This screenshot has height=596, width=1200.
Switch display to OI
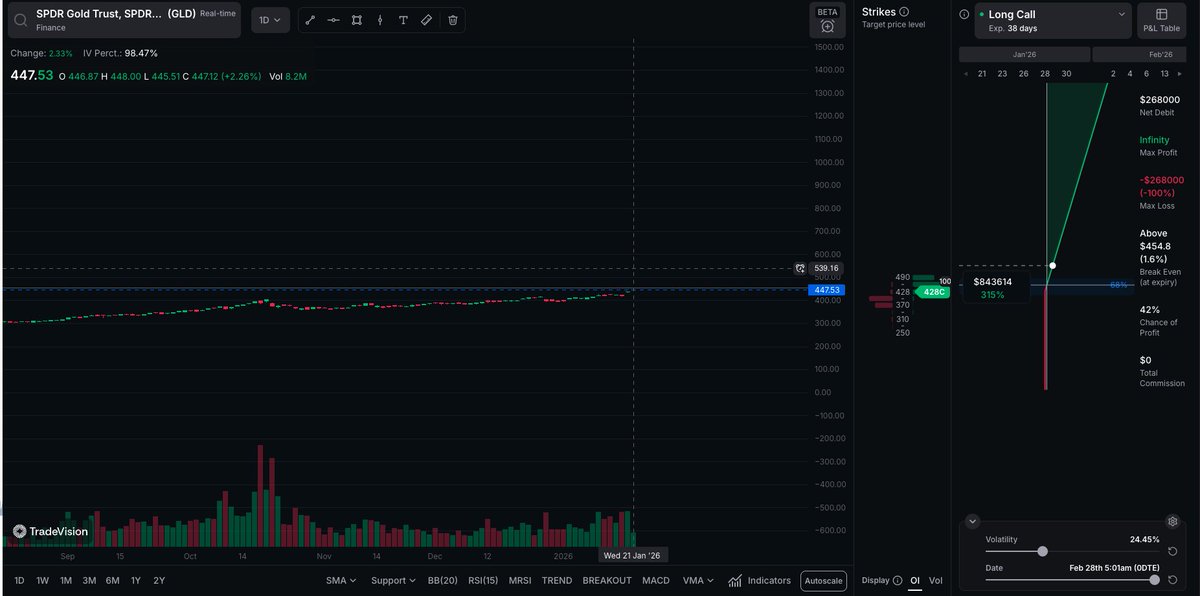(914, 580)
